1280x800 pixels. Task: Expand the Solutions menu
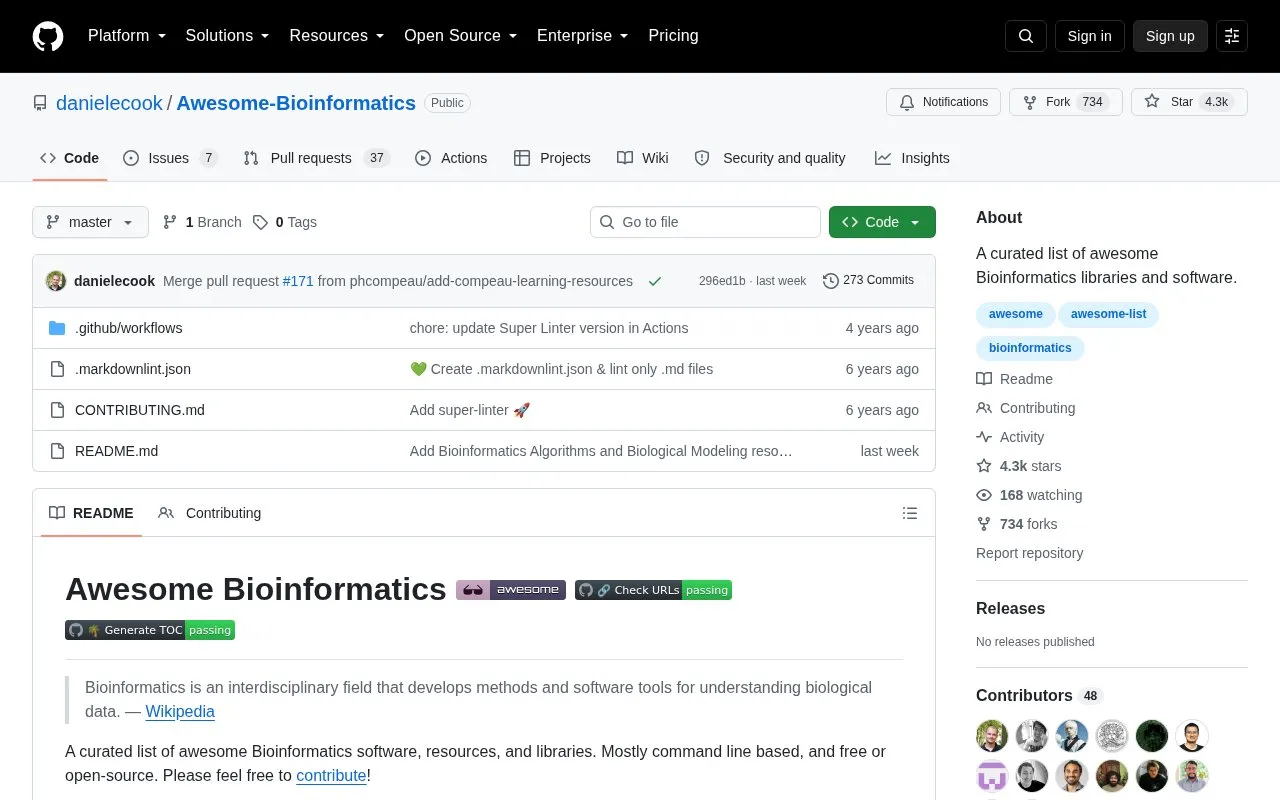click(227, 36)
